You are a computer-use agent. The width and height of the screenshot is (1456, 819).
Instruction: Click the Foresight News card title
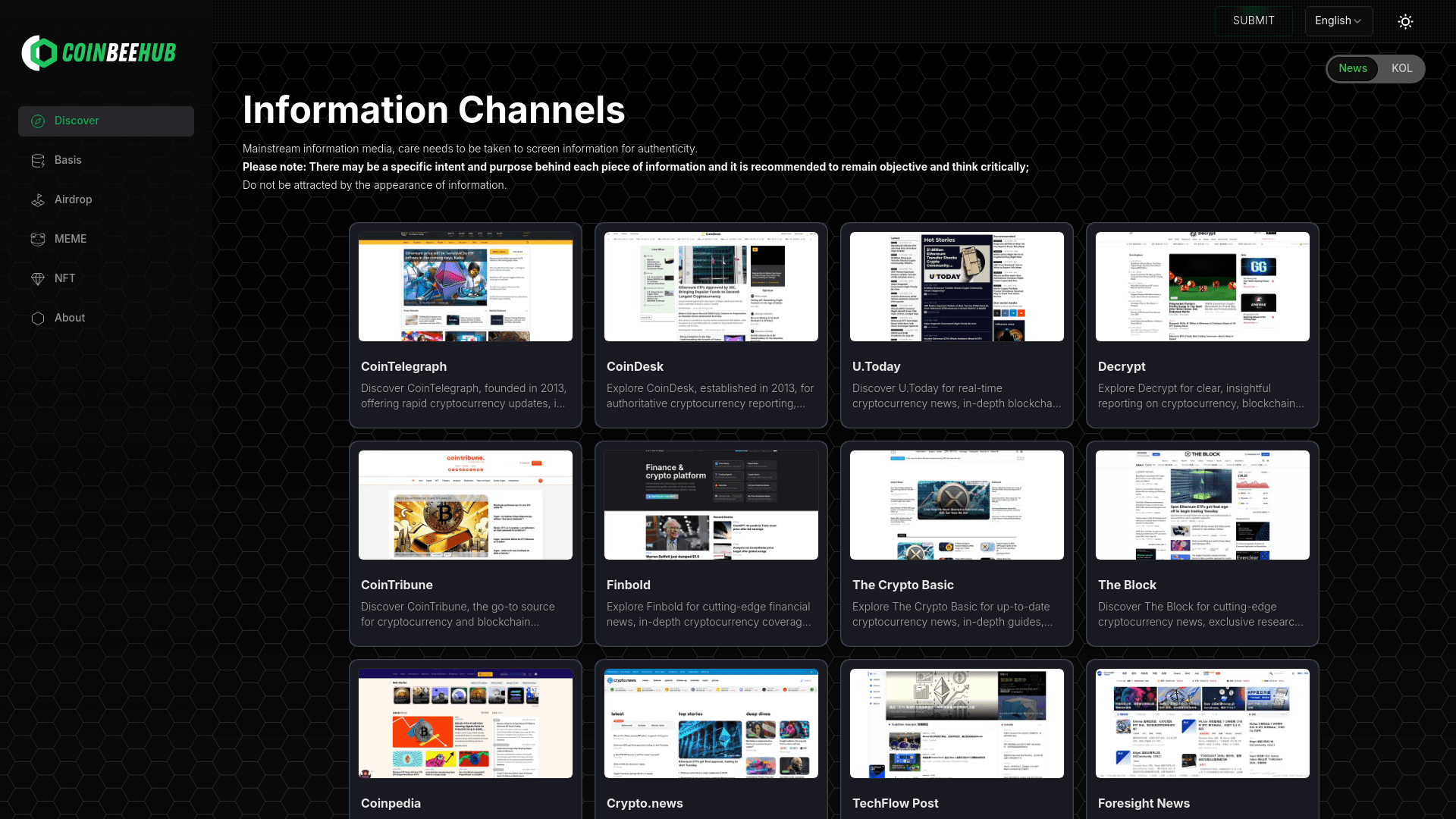click(x=1144, y=804)
